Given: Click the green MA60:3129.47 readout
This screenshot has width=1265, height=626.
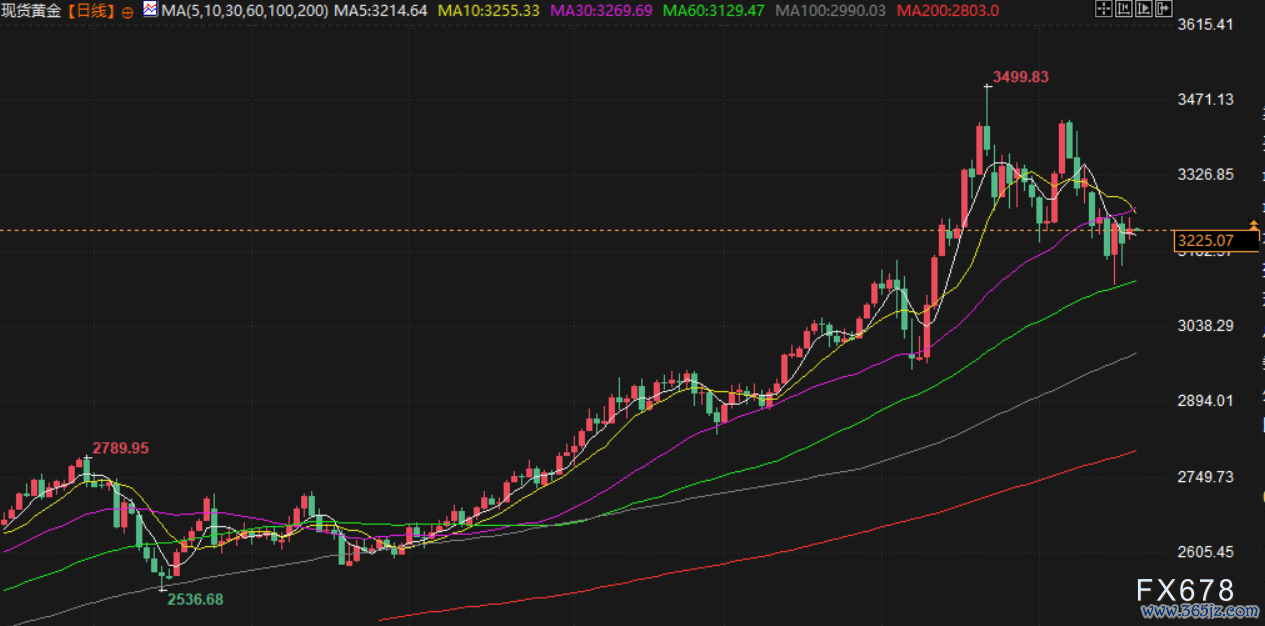Looking at the screenshot, I should [x=714, y=11].
